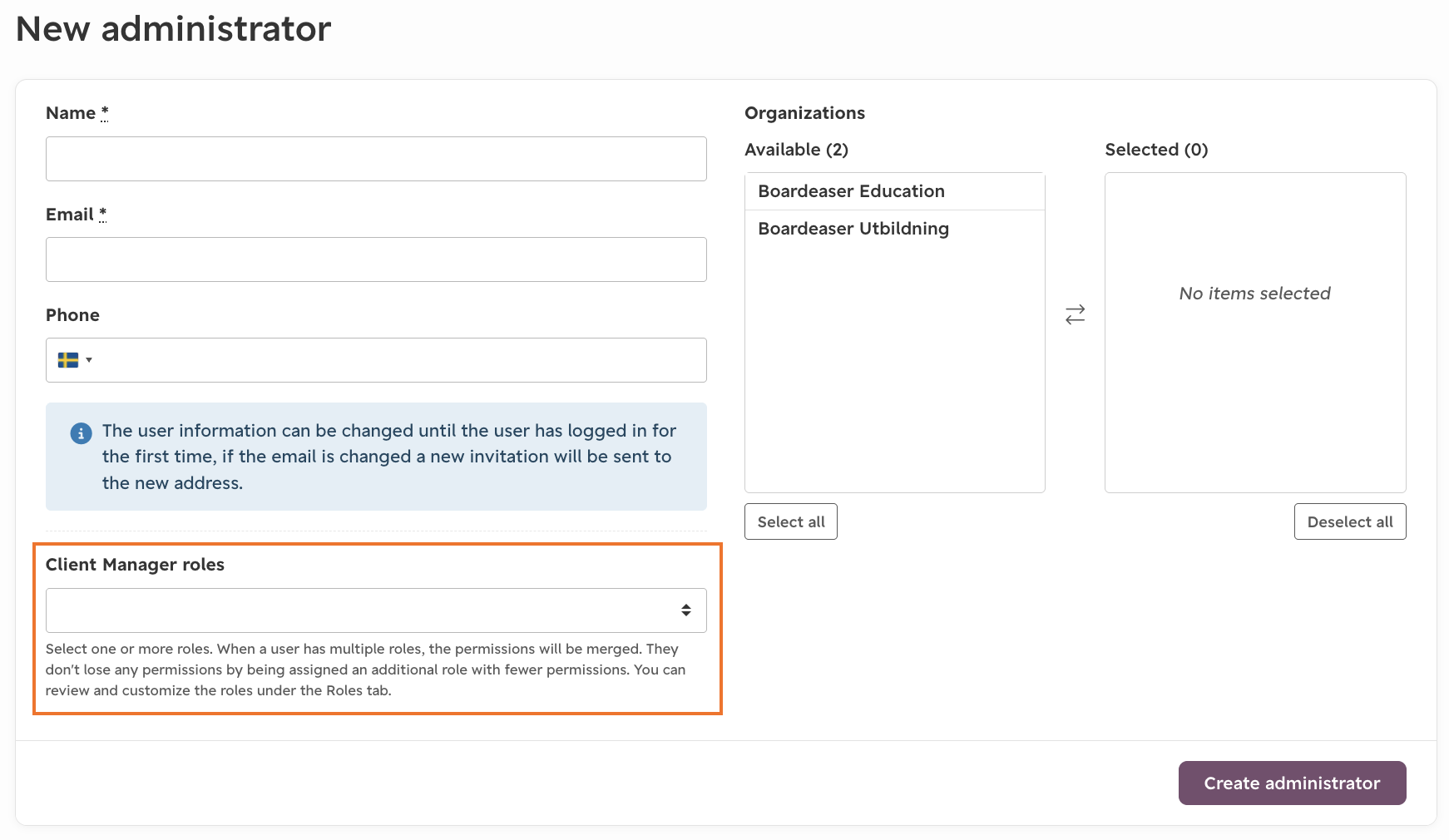Click the Deselect all button
Image resolution: width=1449 pixels, height=840 pixels.
1350,521
